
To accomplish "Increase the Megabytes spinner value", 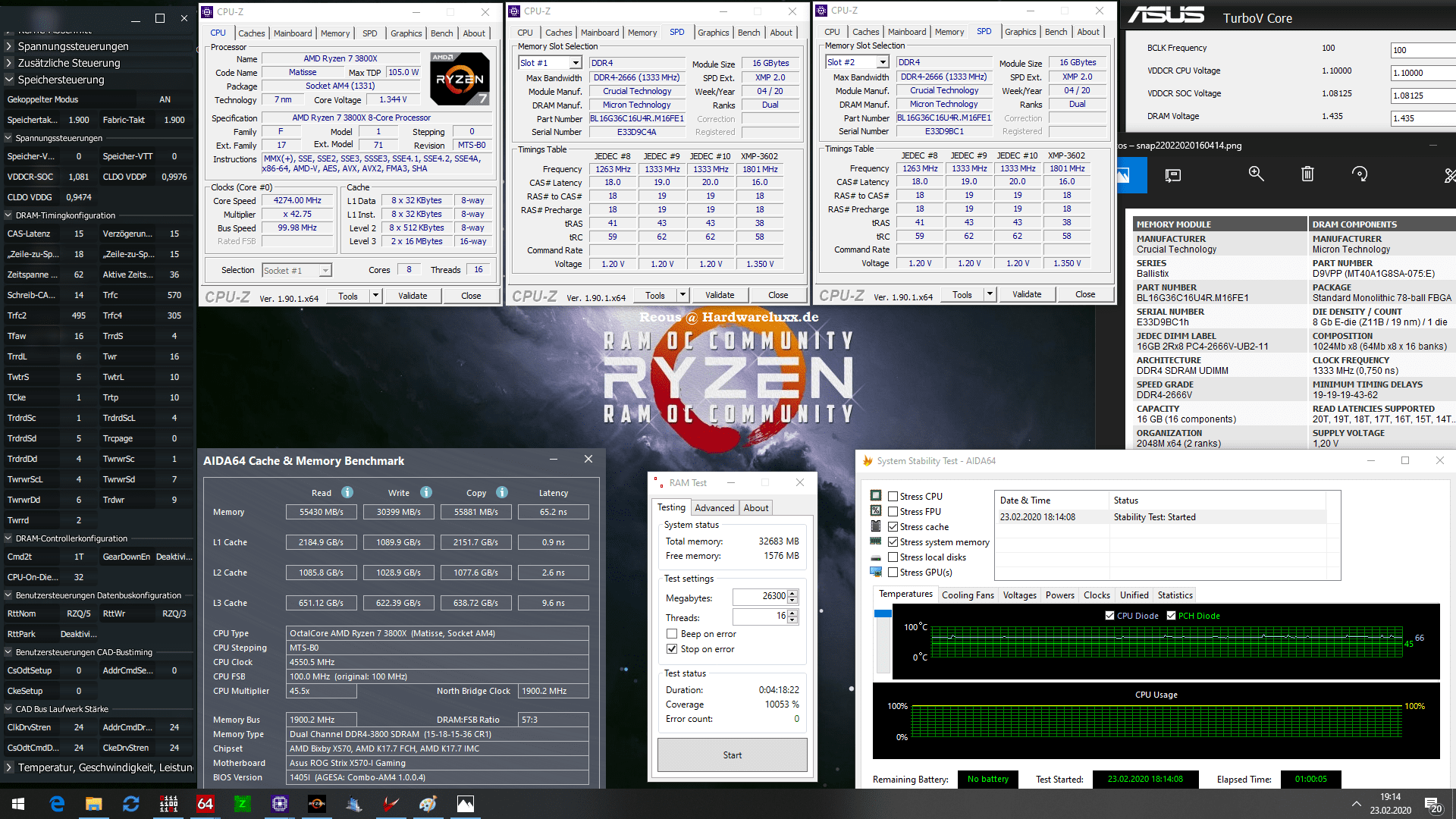I will click(x=792, y=594).
